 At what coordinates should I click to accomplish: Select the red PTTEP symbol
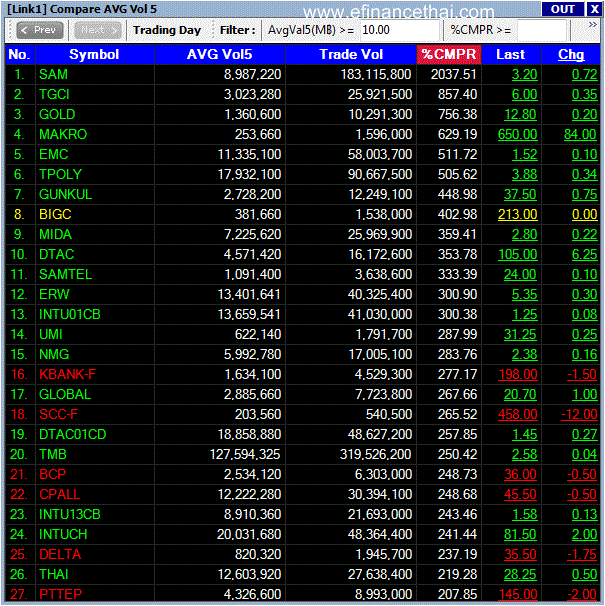coord(60,595)
